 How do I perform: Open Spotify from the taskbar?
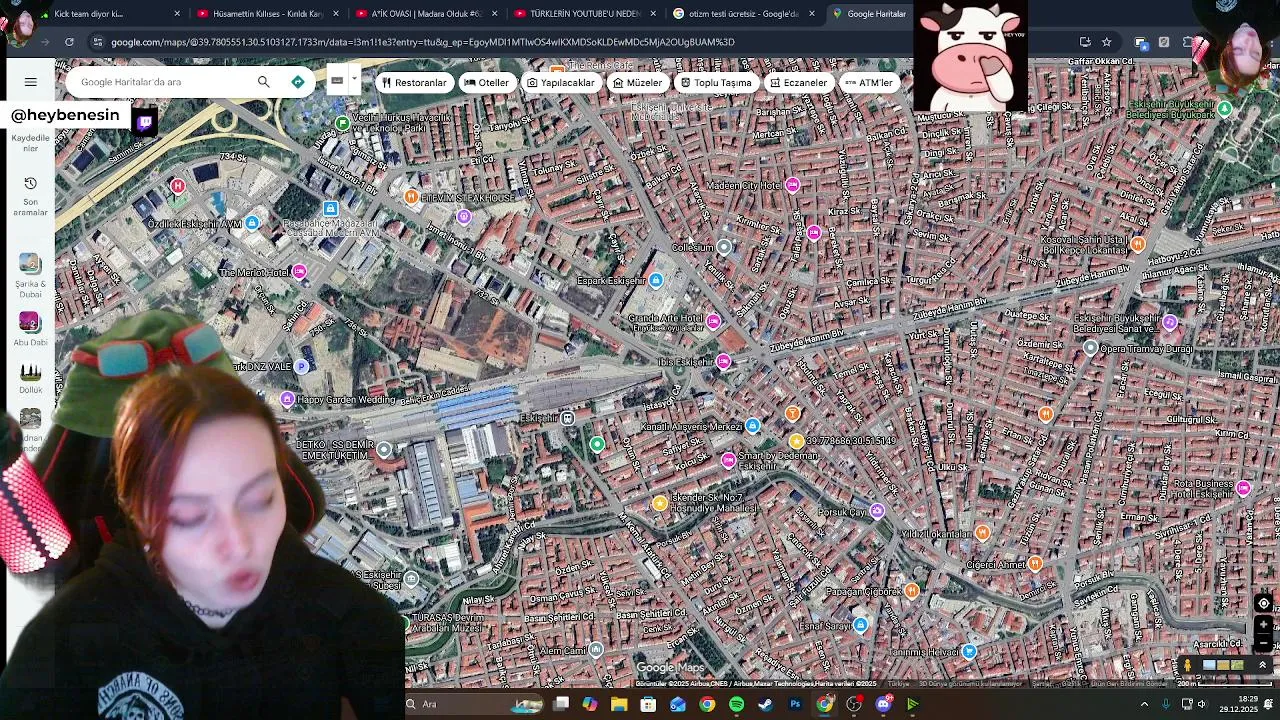pyautogui.click(x=736, y=704)
